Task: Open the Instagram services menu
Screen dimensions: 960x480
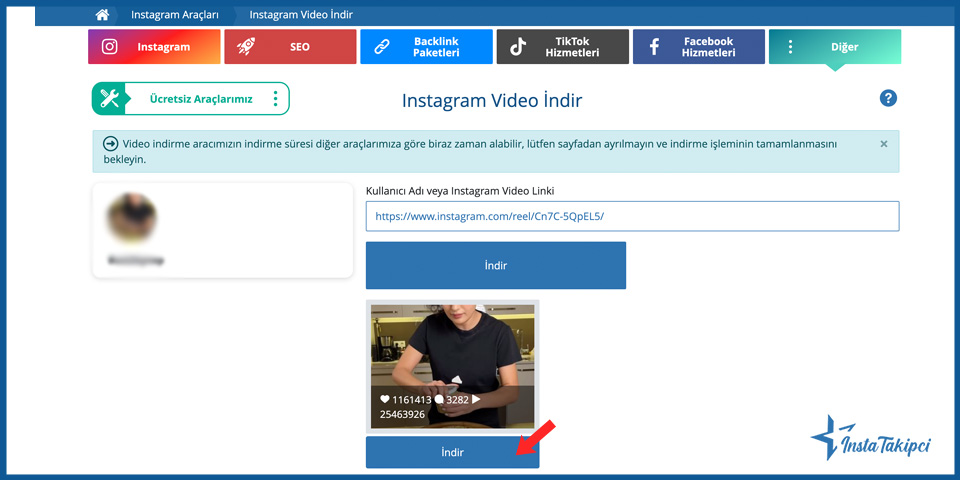Action: (154, 47)
